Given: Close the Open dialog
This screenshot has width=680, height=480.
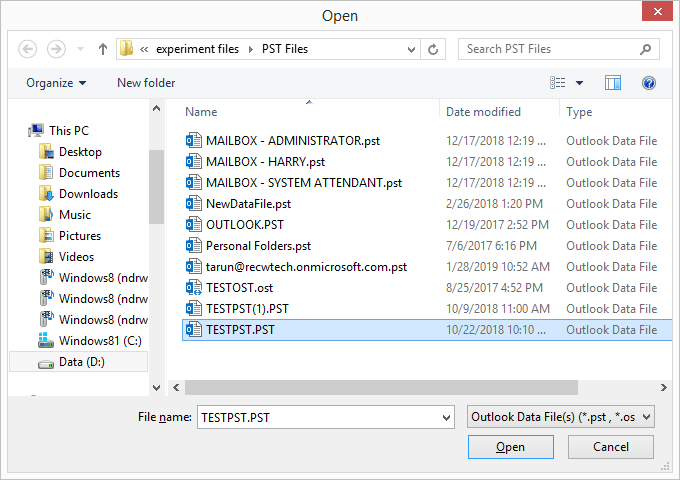Looking at the screenshot, I should (657, 11).
